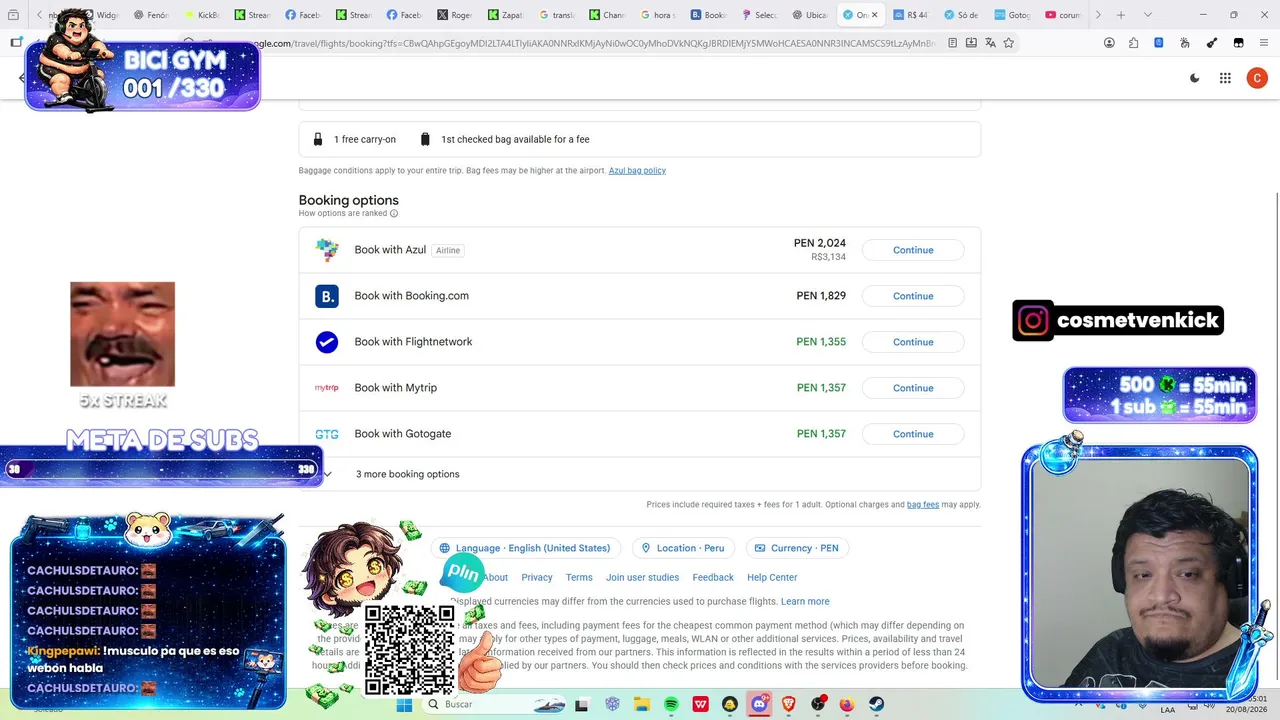Open the Location · Peru selector

point(683,548)
